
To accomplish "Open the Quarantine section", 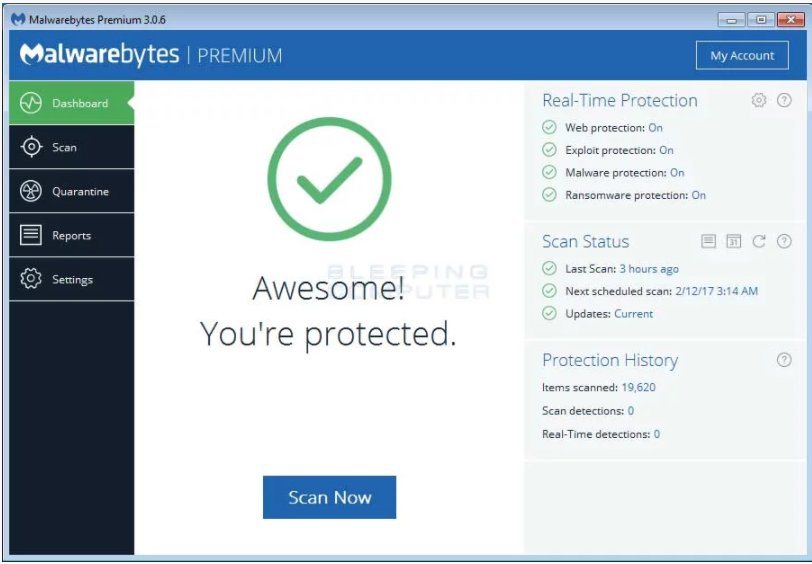I will 71,191.
